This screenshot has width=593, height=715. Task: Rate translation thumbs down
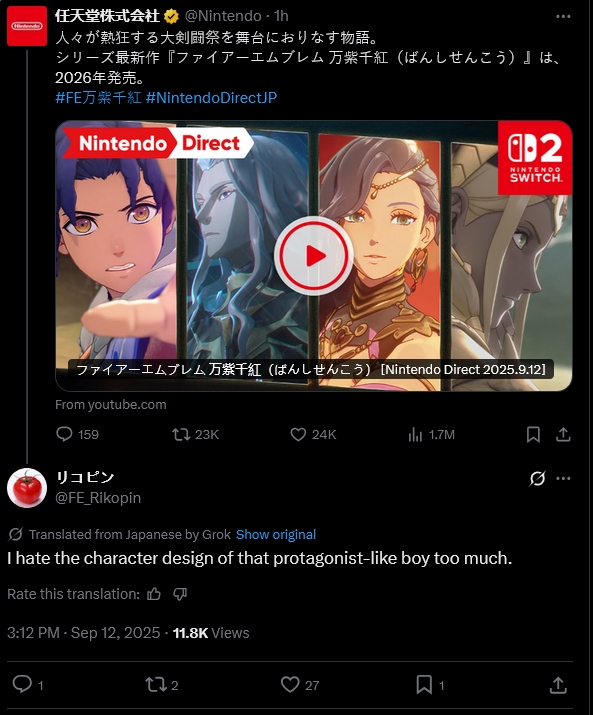pyautogui.click(x=180, y=594)
